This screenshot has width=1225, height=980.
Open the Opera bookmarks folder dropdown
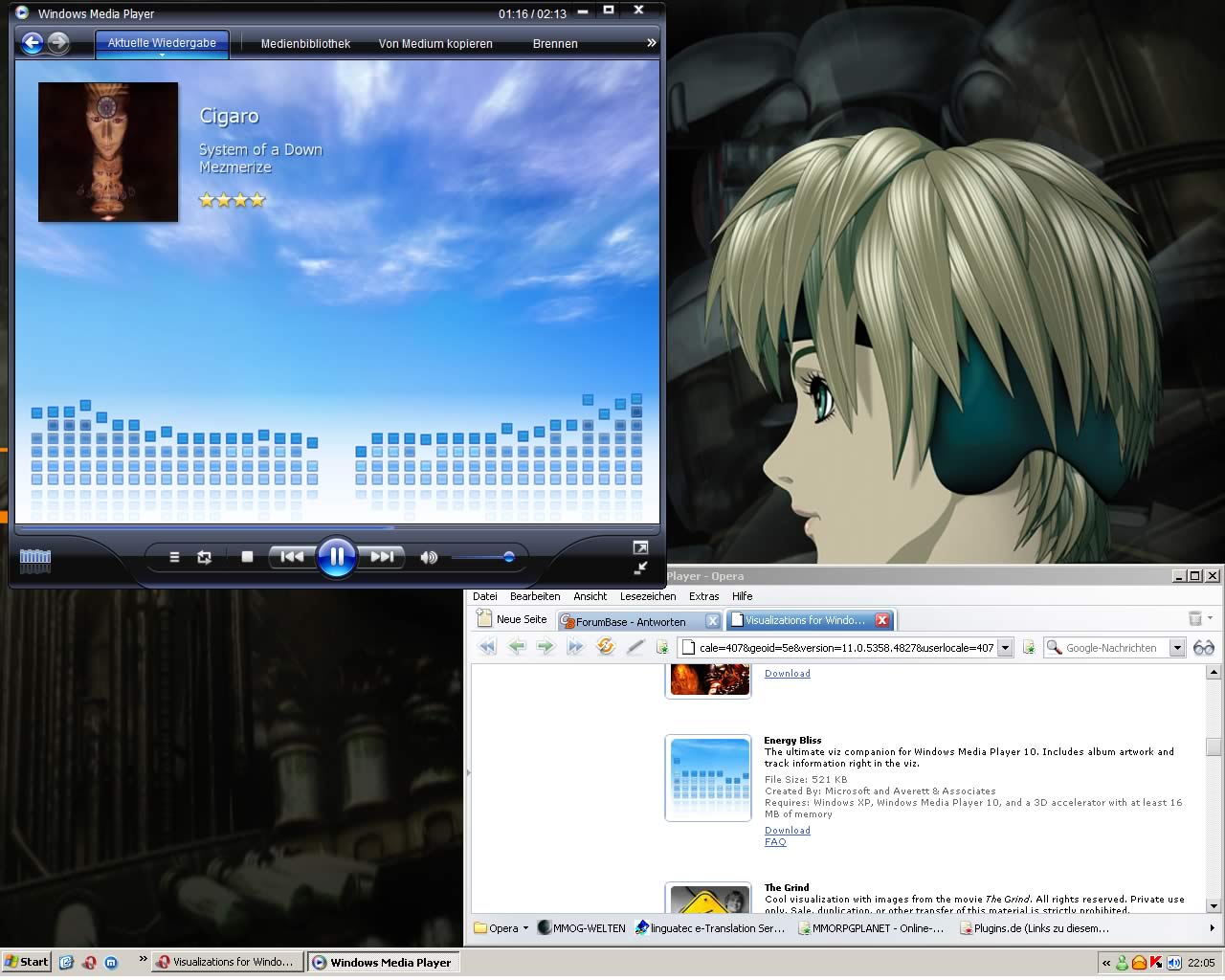(501, 928)
